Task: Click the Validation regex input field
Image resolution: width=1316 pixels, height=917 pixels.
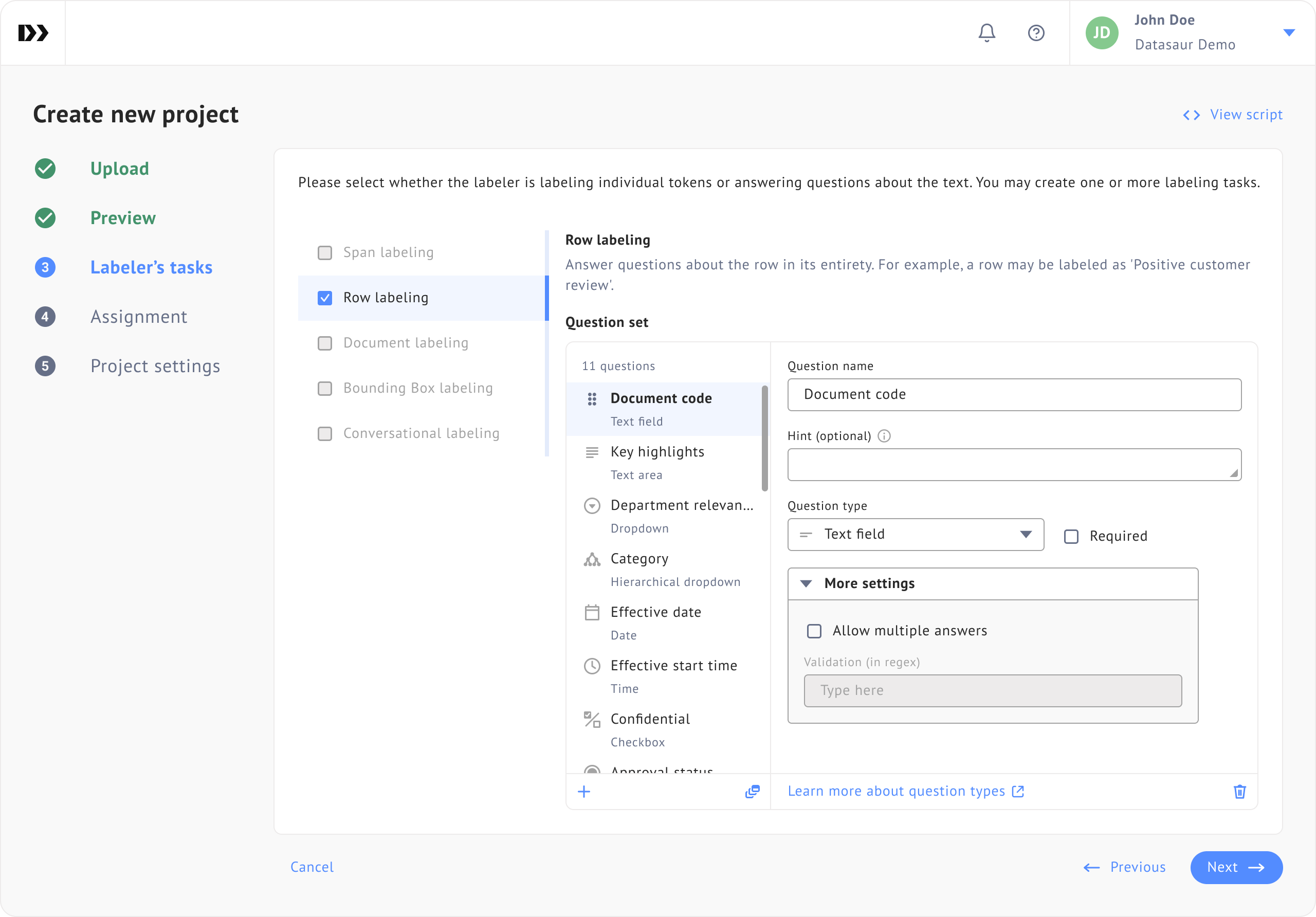Action: (992, 691)
